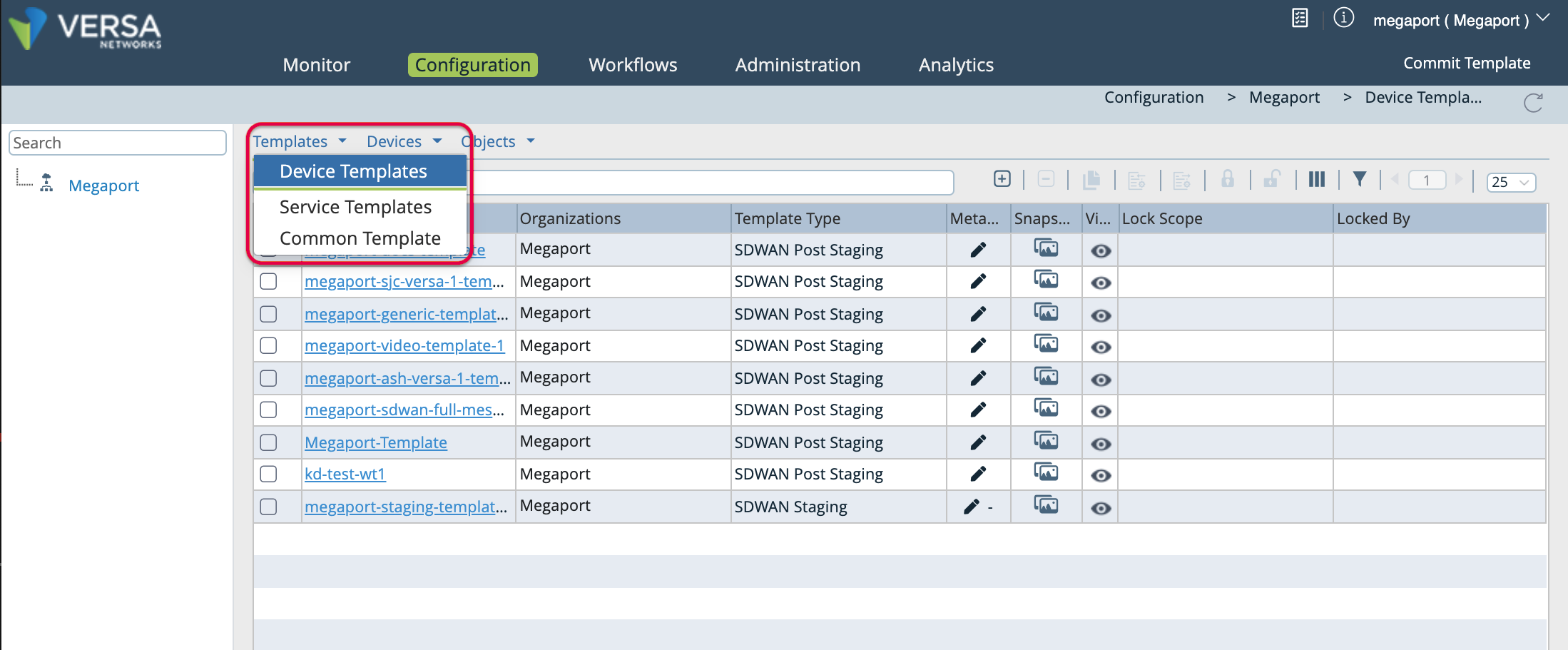The width and height of the screenshot is (1568, 650).
Task: Click the add template plus icon
Action: tap(1002, 179)
